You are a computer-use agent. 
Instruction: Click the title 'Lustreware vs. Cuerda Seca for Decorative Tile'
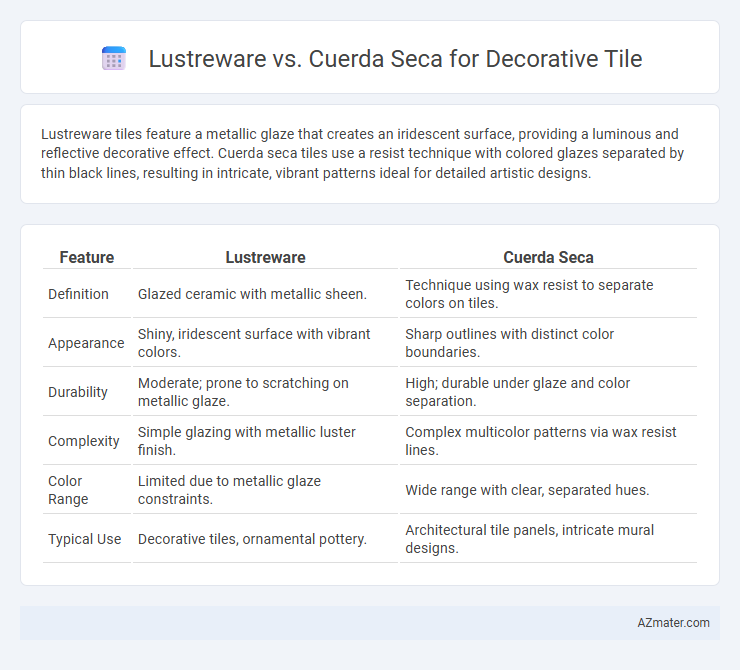pyautogui.click(x=395, y=59)
